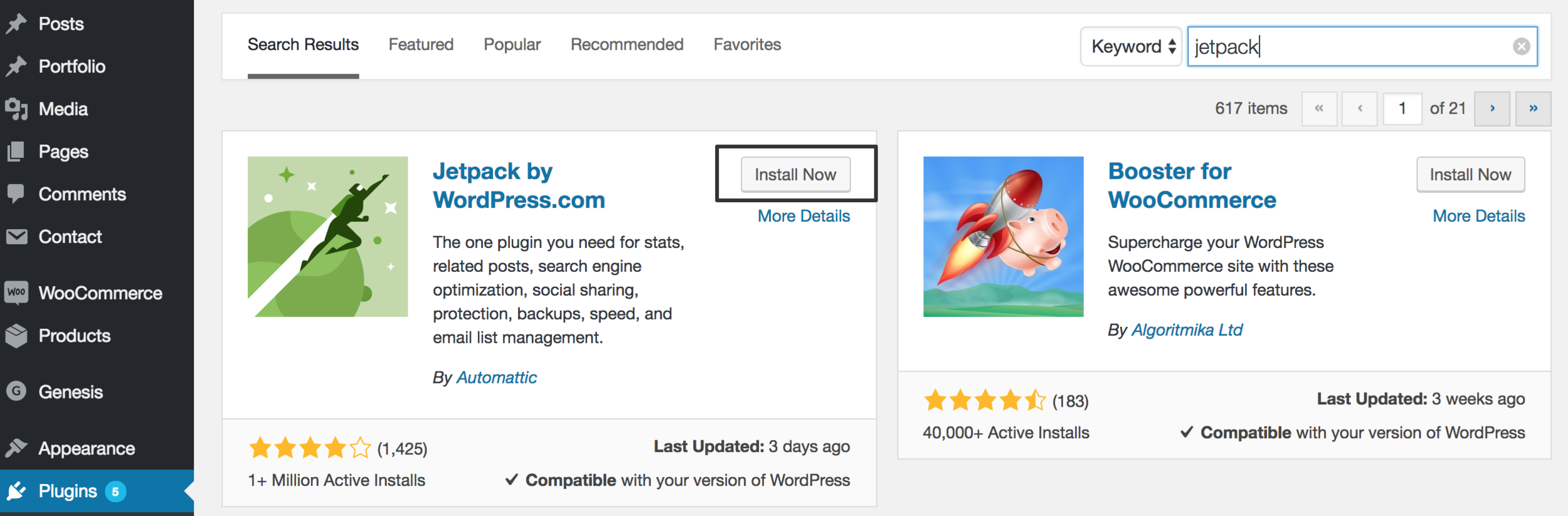Viewport: 1568px width, 516px height.
Task: Go to the next results page
Action: pos(1492,109)
